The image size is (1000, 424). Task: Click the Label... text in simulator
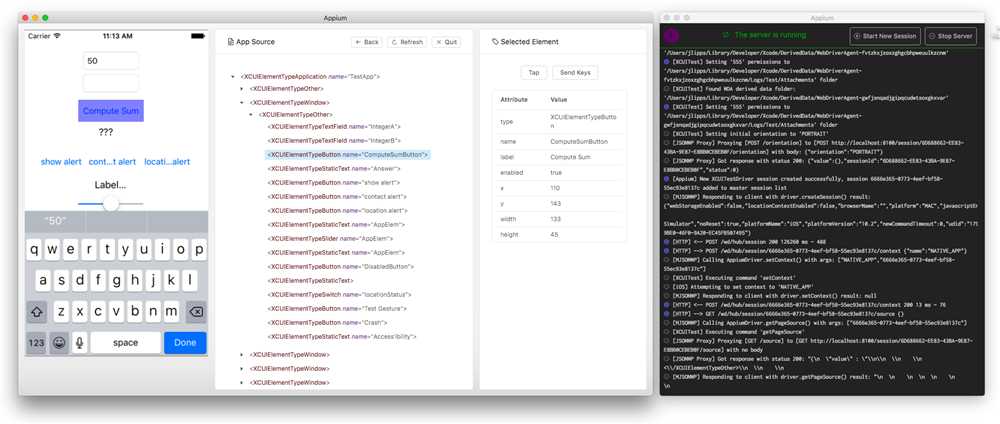[110, 185]
